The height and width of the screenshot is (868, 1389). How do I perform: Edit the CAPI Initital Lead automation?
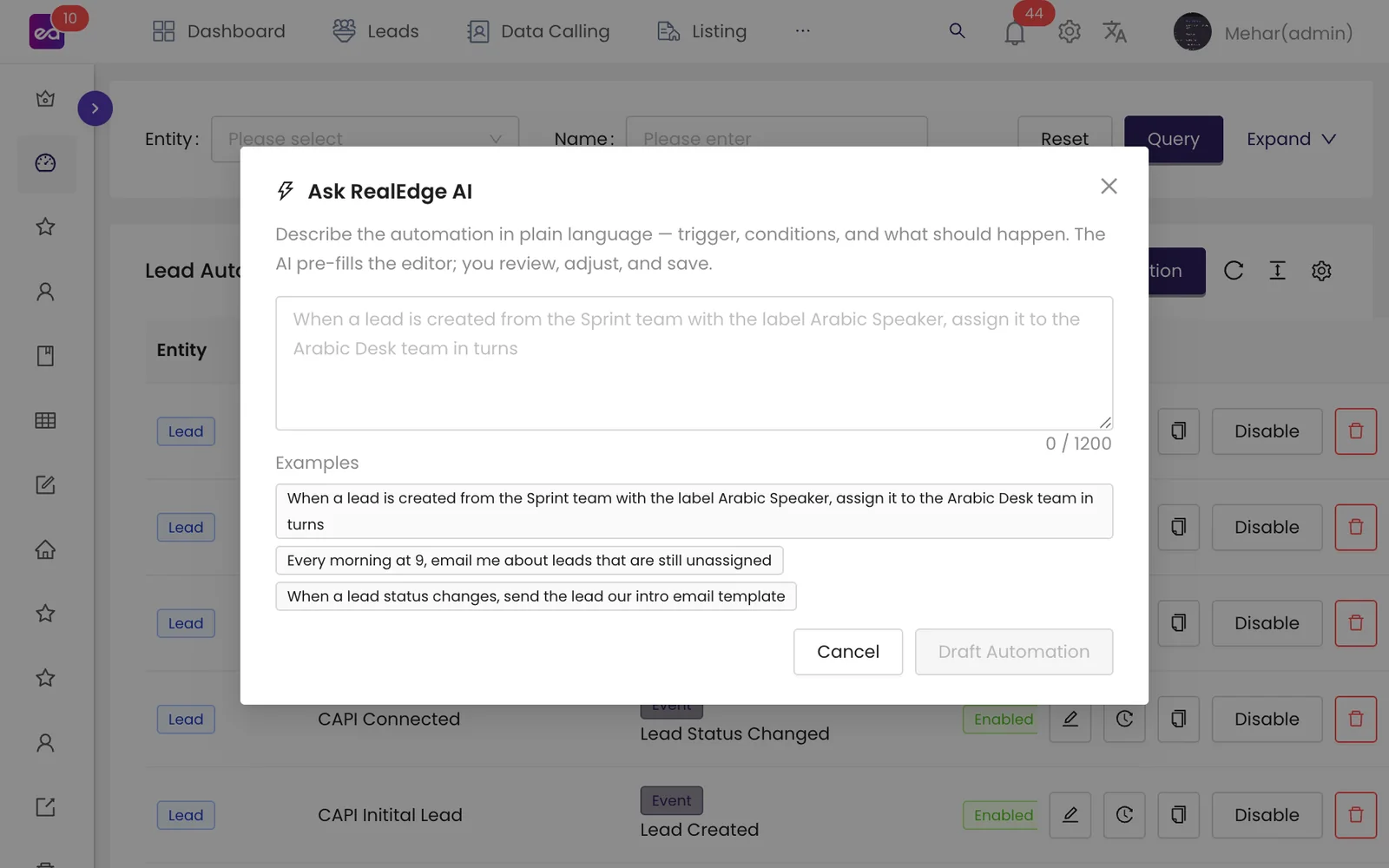1070,815
